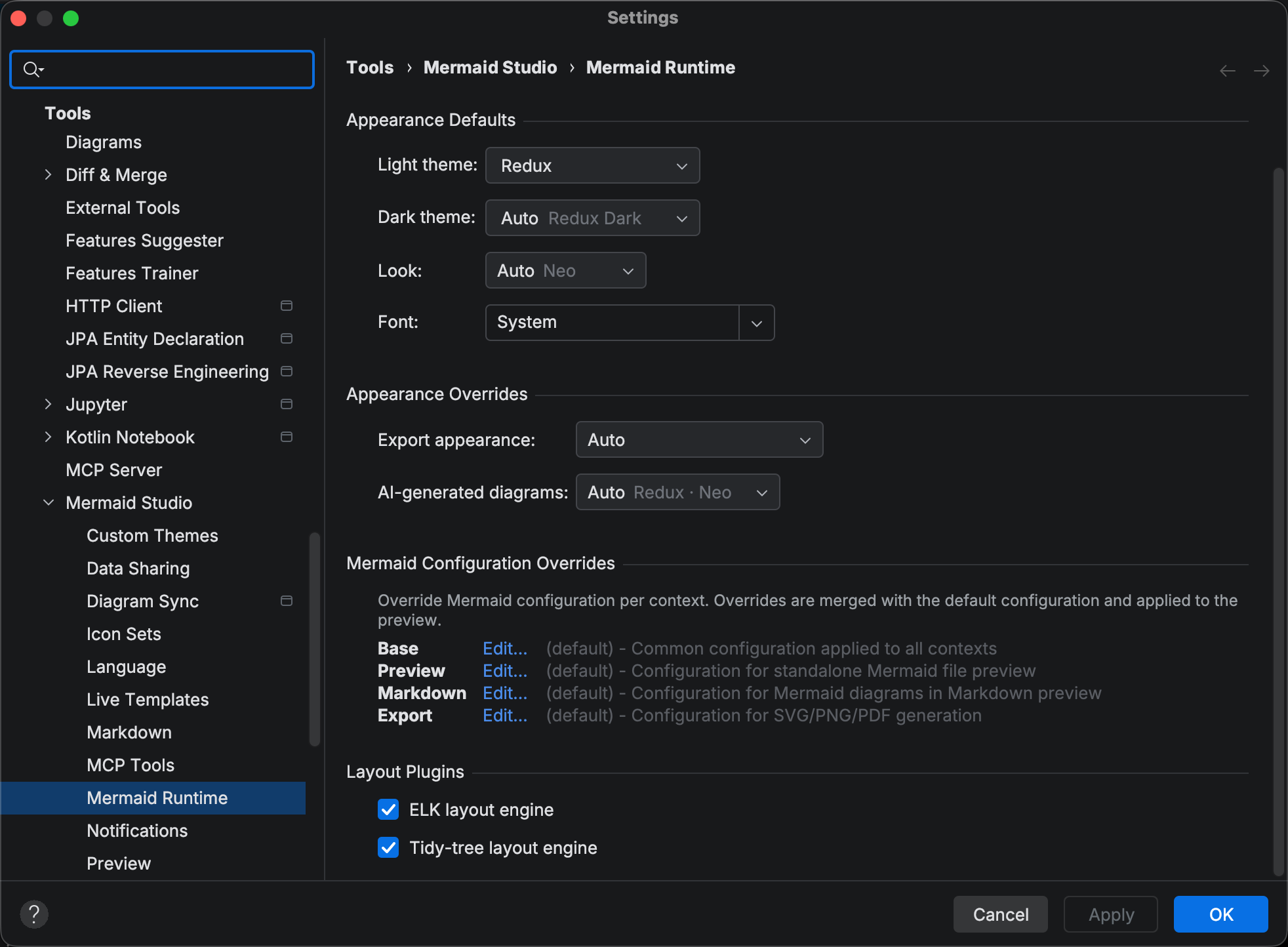
Task: Edit the Export configuration override
Action: pyautogui.click(x=505, y=715)
